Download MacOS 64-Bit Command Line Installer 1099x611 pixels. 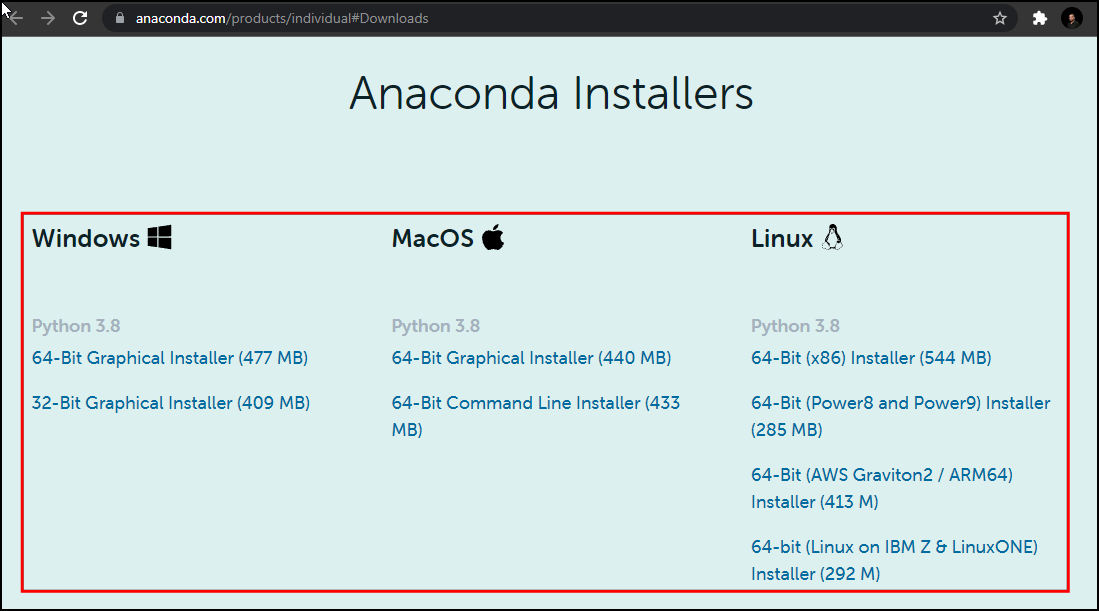(x=535, y=416)
